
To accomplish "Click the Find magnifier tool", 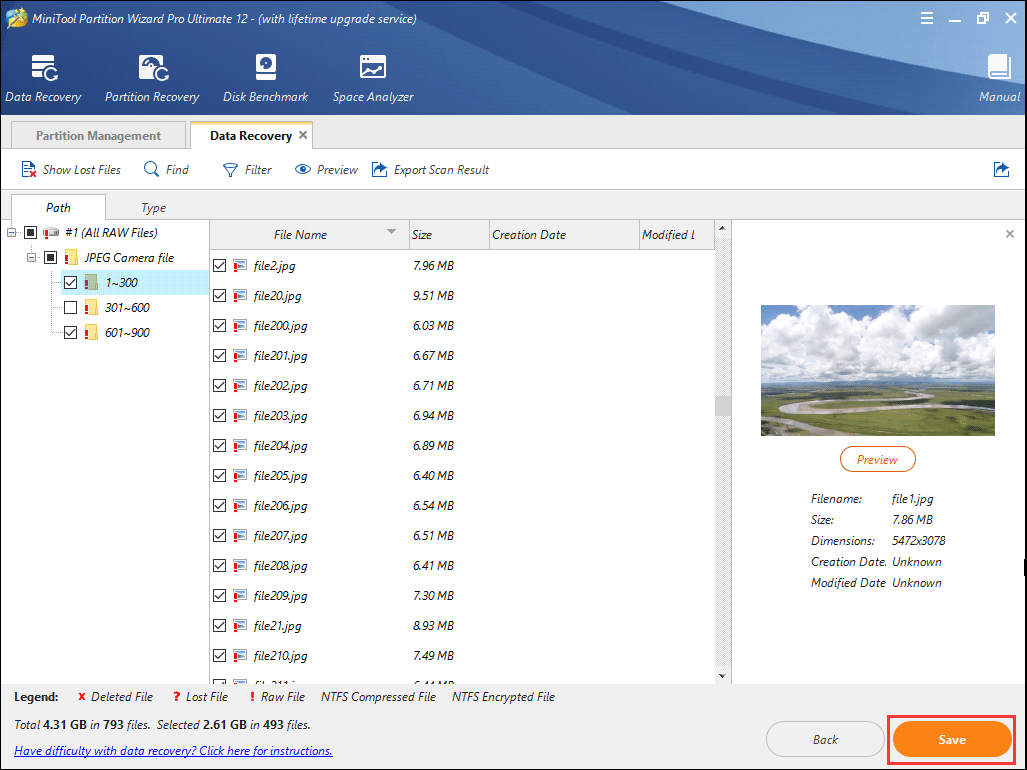I will [166, 170].
